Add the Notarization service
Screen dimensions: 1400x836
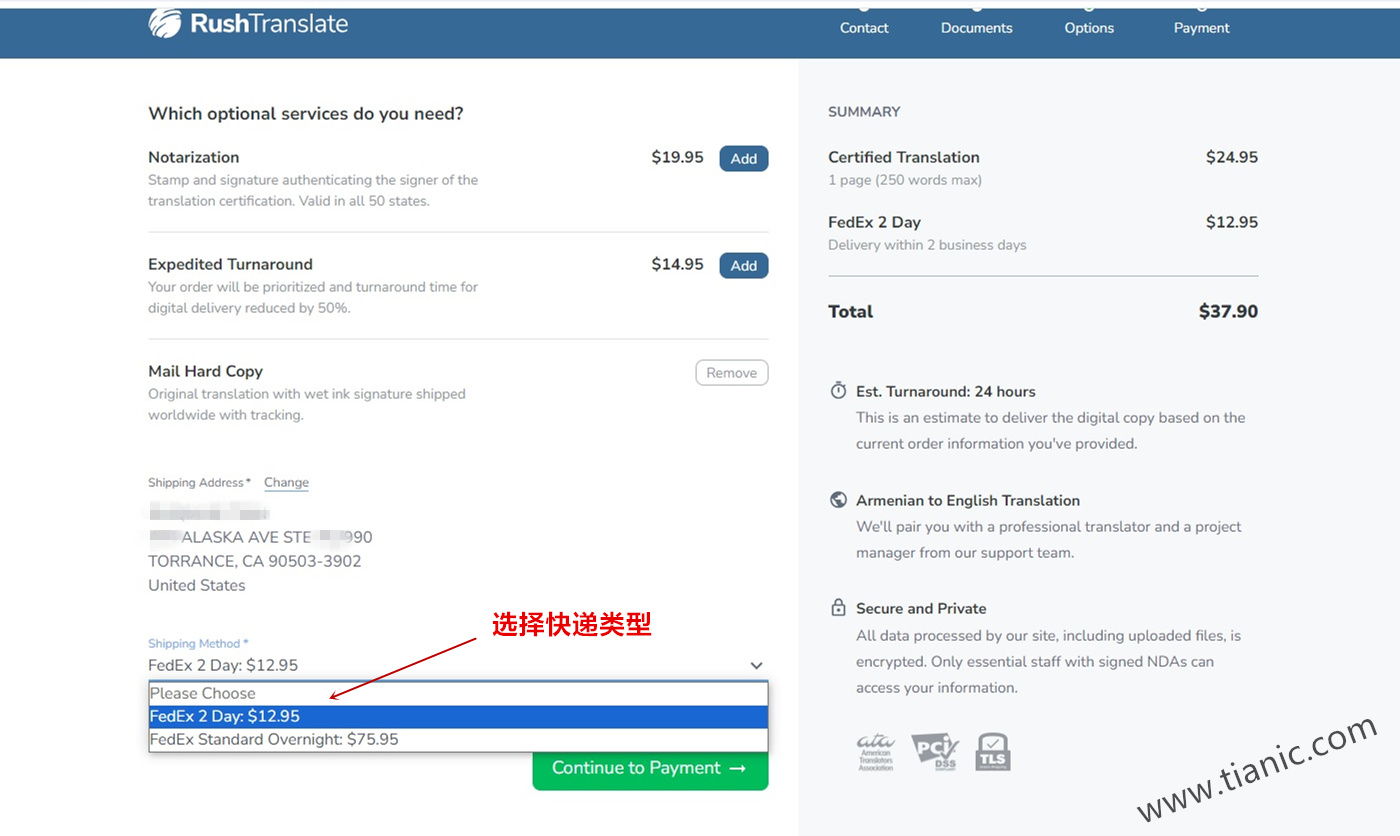click(x=743, y=158)
